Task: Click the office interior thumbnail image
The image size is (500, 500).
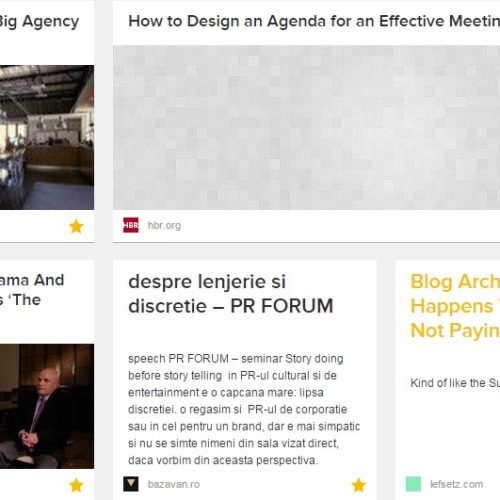Action: pyautogui.click(x=47, y=137)
